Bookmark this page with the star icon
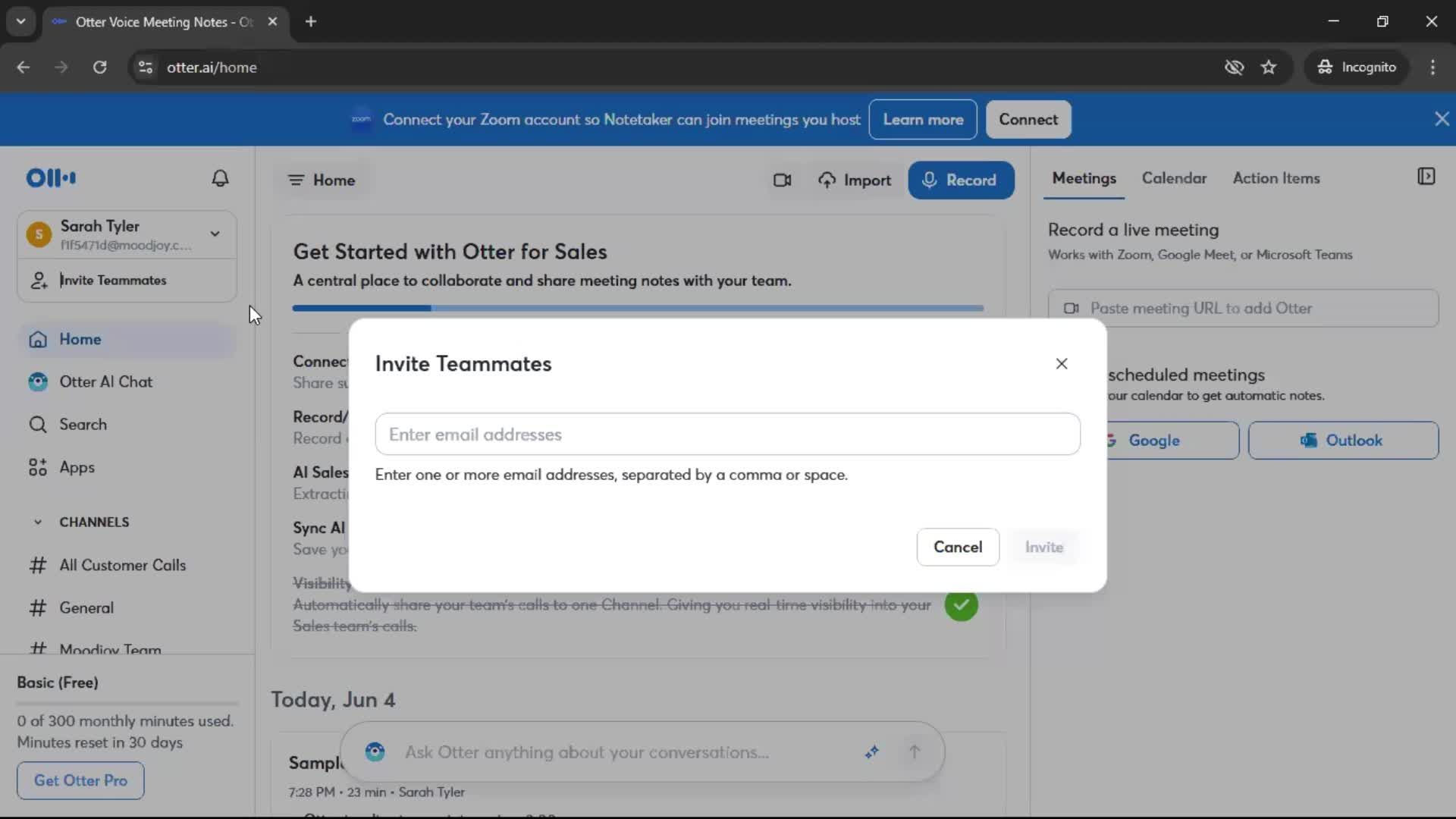 tap(1269, 67)
